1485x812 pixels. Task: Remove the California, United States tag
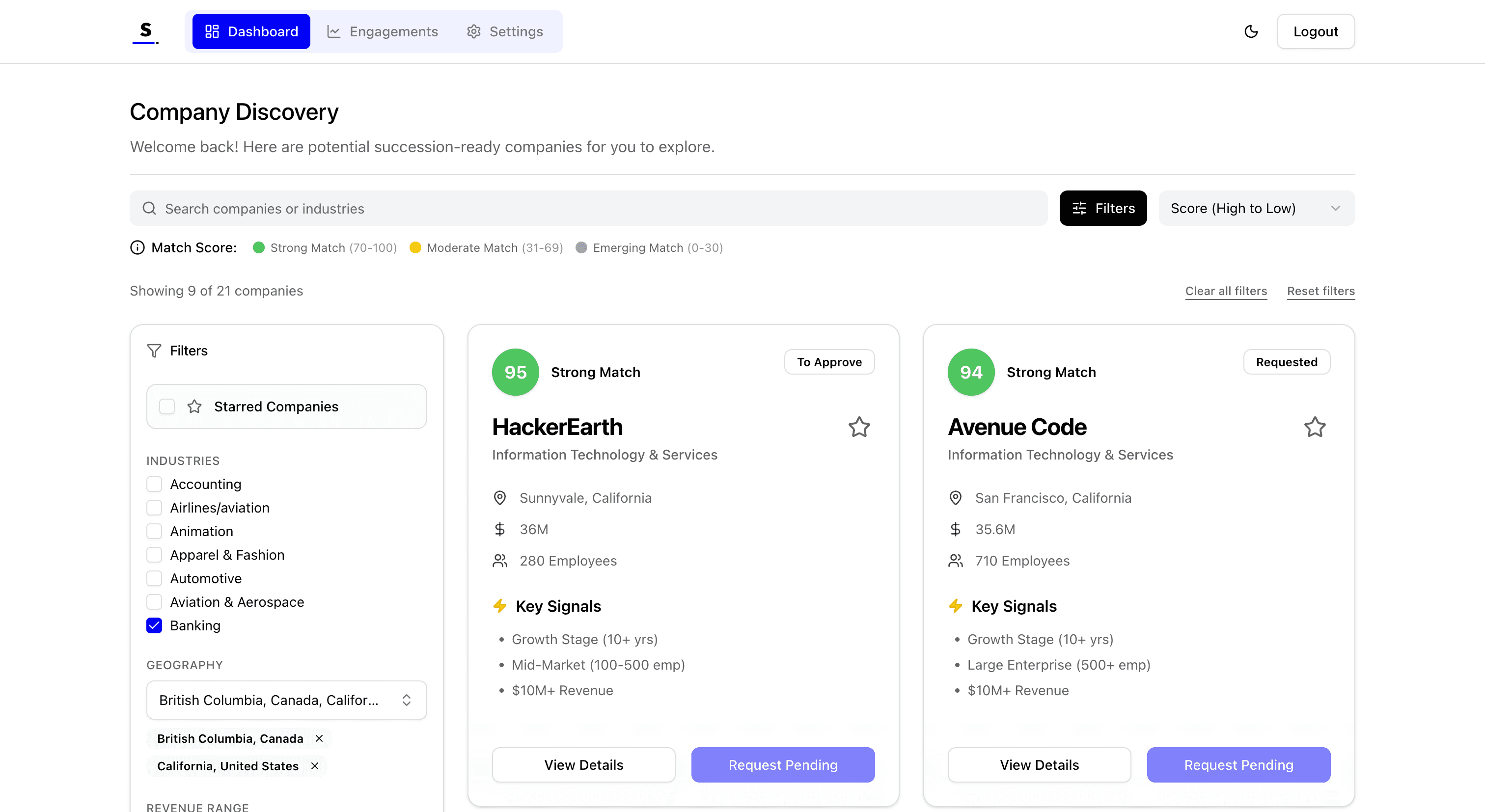pyautogui.click(x=315, y=766)
